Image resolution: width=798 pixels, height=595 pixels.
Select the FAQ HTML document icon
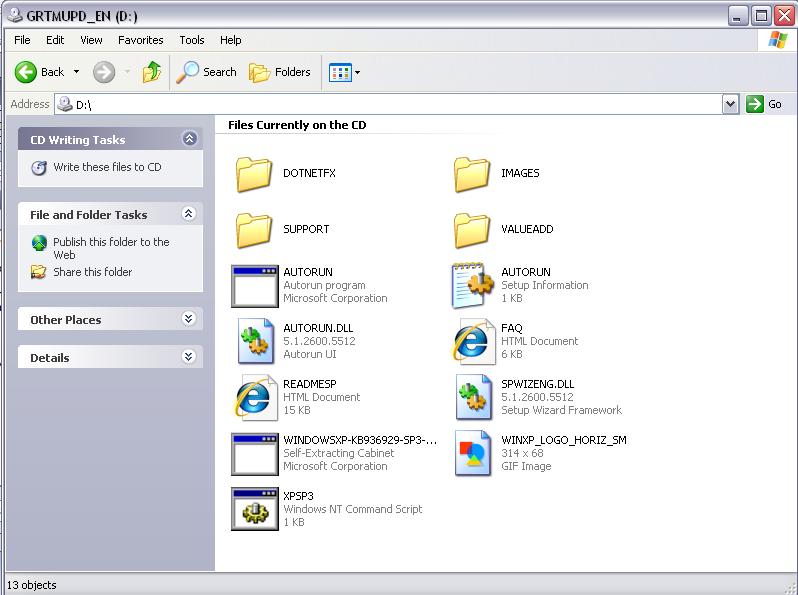click(x=473, y=341)
